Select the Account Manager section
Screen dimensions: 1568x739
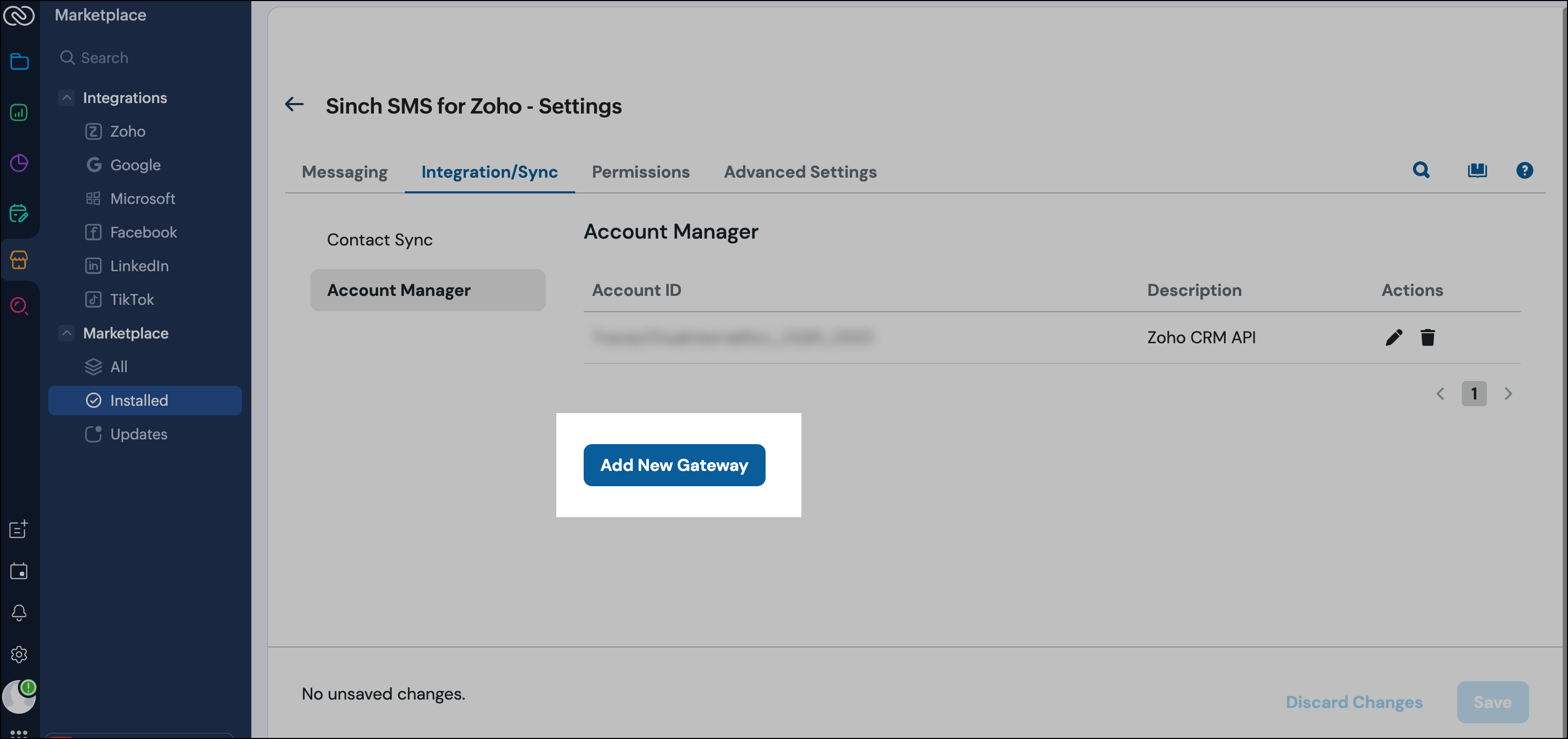[x=427, y=290]
